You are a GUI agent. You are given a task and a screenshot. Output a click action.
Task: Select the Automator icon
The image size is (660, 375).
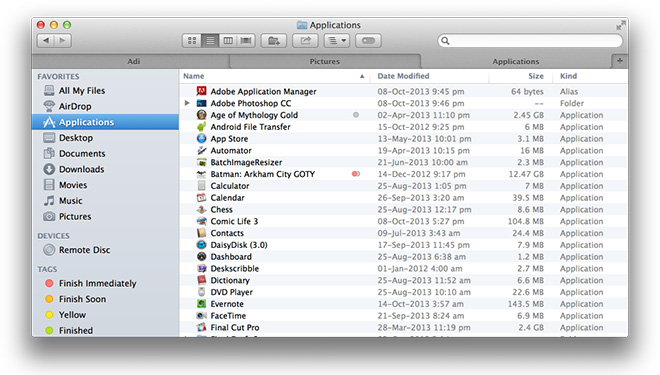point(202,150)
